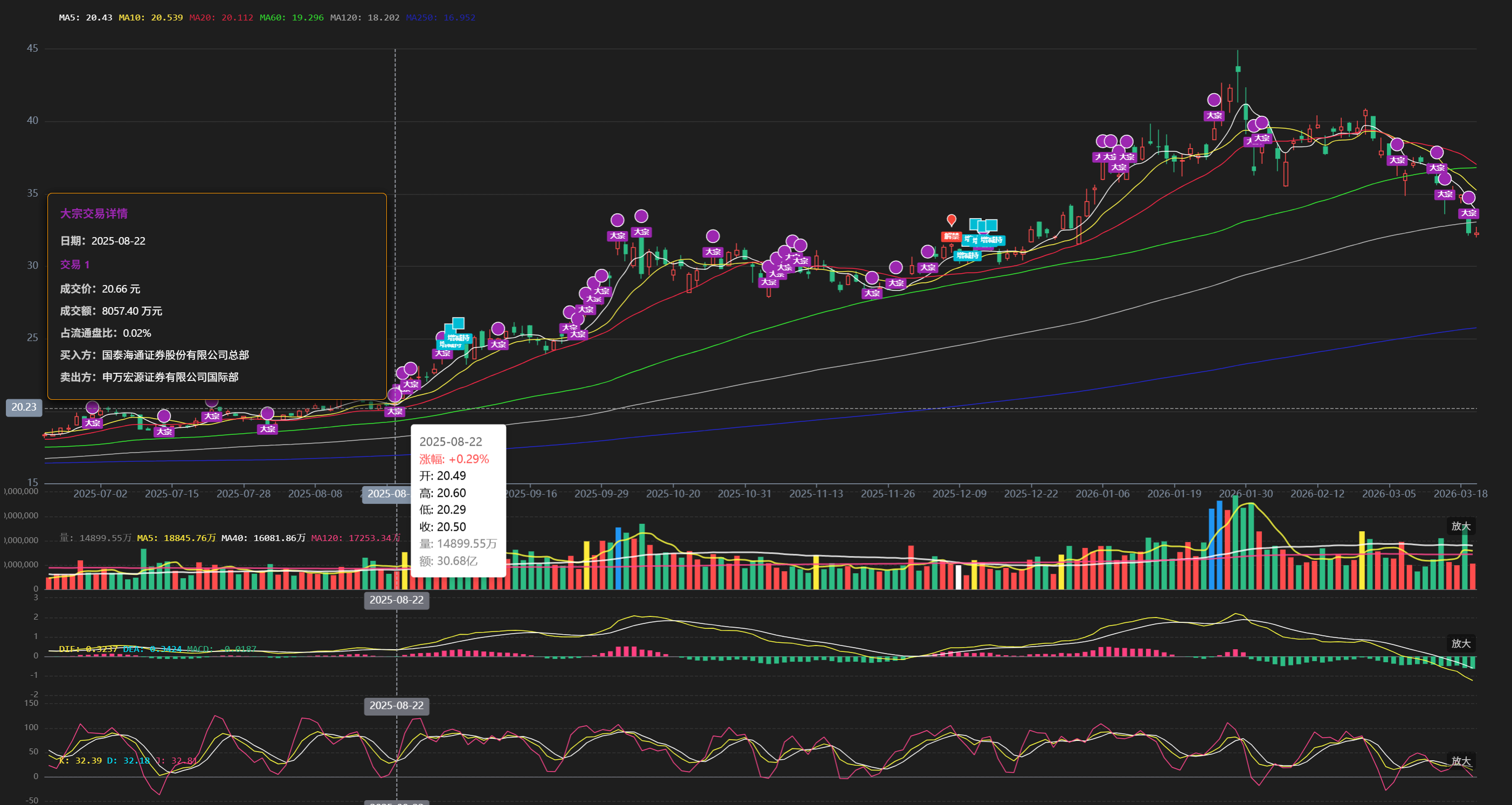Click the lone 大宗 circle above 2025-10-31
Image resolution: width=1512 pixels, height=805 pixels.
point(712,236)
